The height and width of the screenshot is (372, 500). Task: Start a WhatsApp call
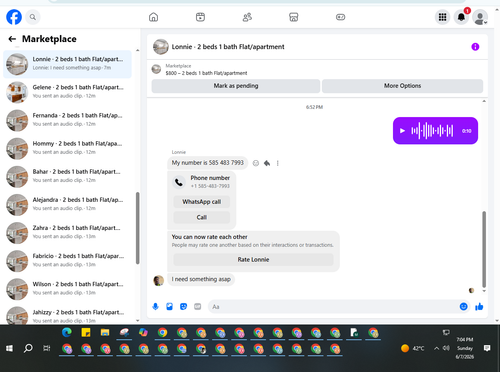tap(202, 202)
